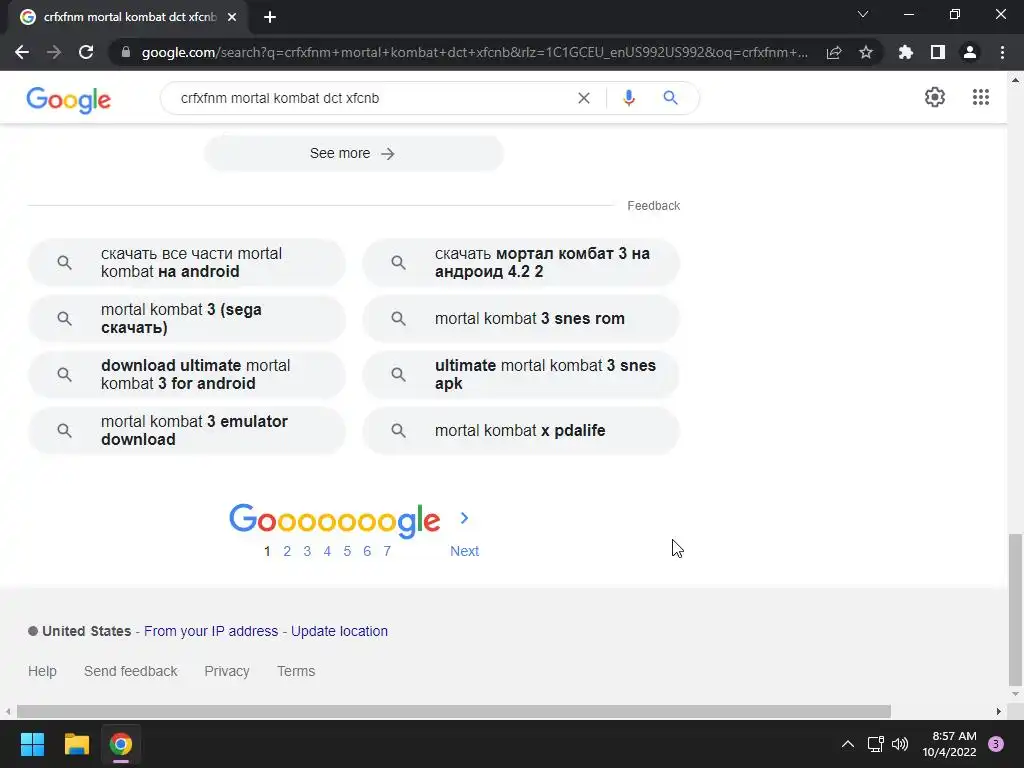This screenshot has height=768, width=1024.
Task: Click the browser forward arrow
Action: pyautogui.click(x=54, y=52)
